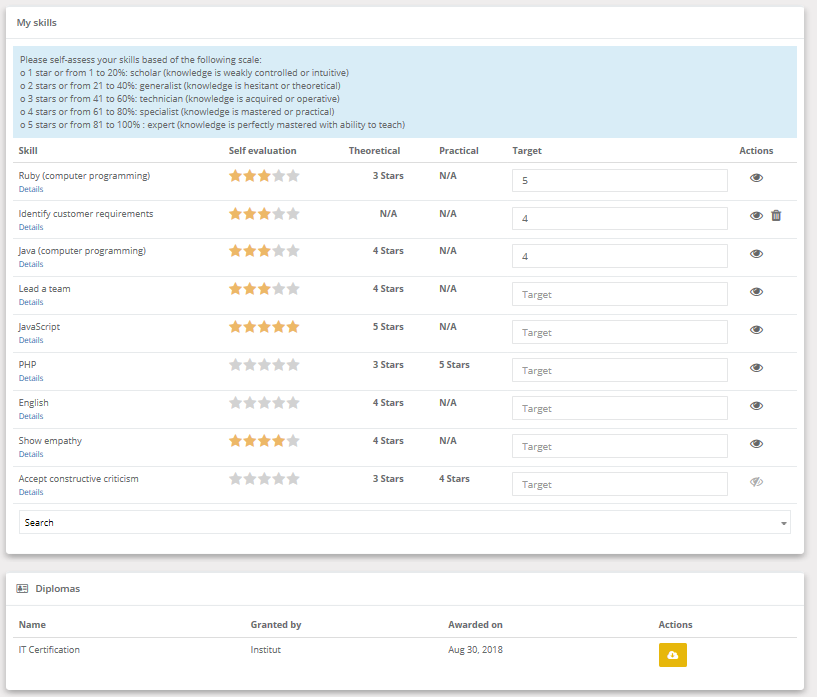Image resolution: width=817 pixels, height=697 pixels.
Task: Open Details under Accept constructive criticism
Action: coord(31,492)
